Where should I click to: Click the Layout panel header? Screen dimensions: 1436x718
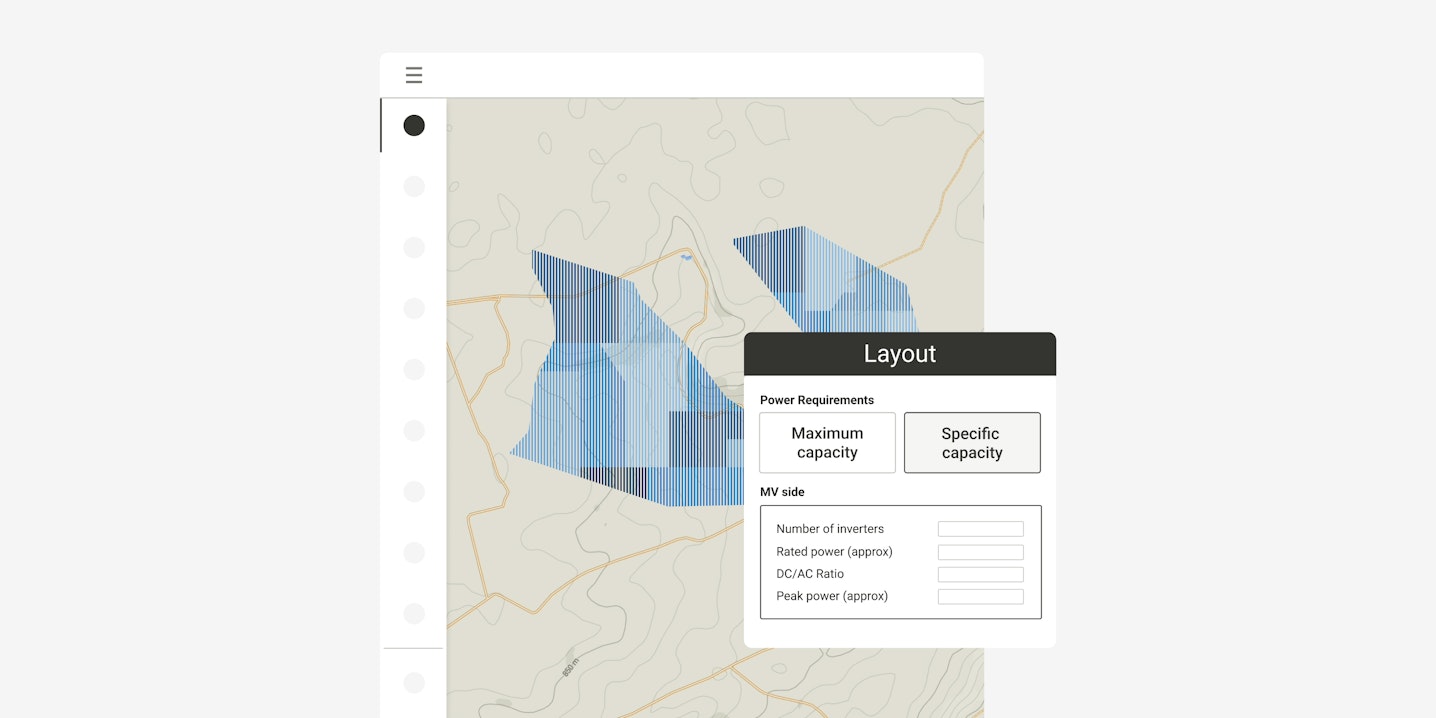pyautogui.click(x=899, y=354)
